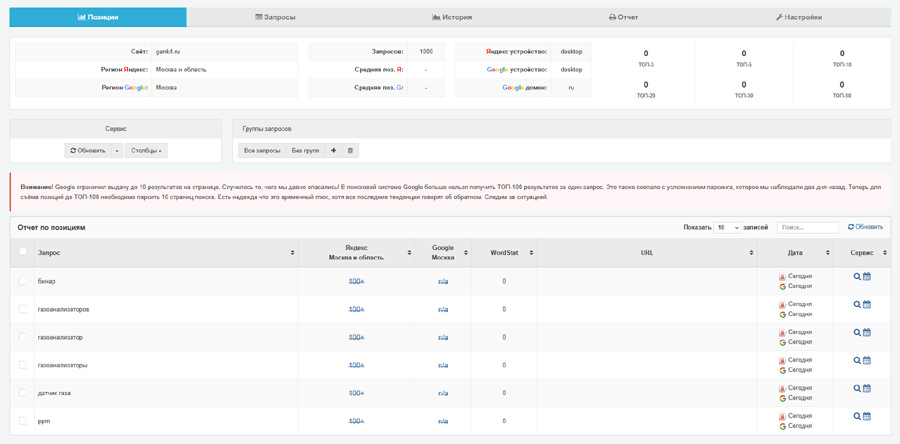
Task: Tick checkbox for ppm row
Action: pos(23,421)
